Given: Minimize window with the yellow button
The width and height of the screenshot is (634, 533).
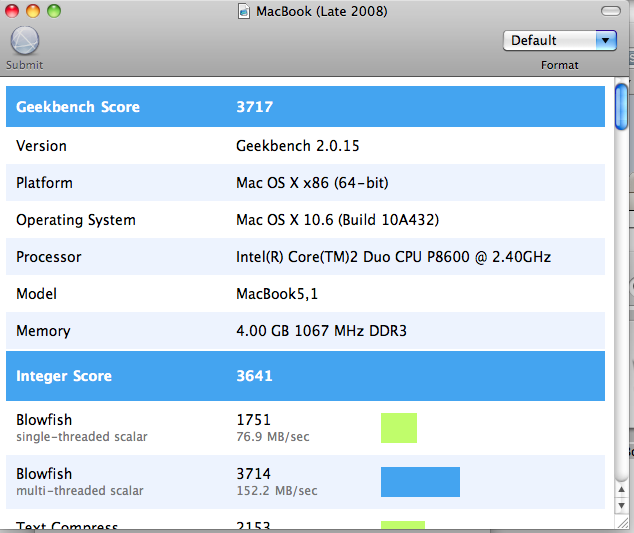Looking at the screenshot, I should 33,11.
